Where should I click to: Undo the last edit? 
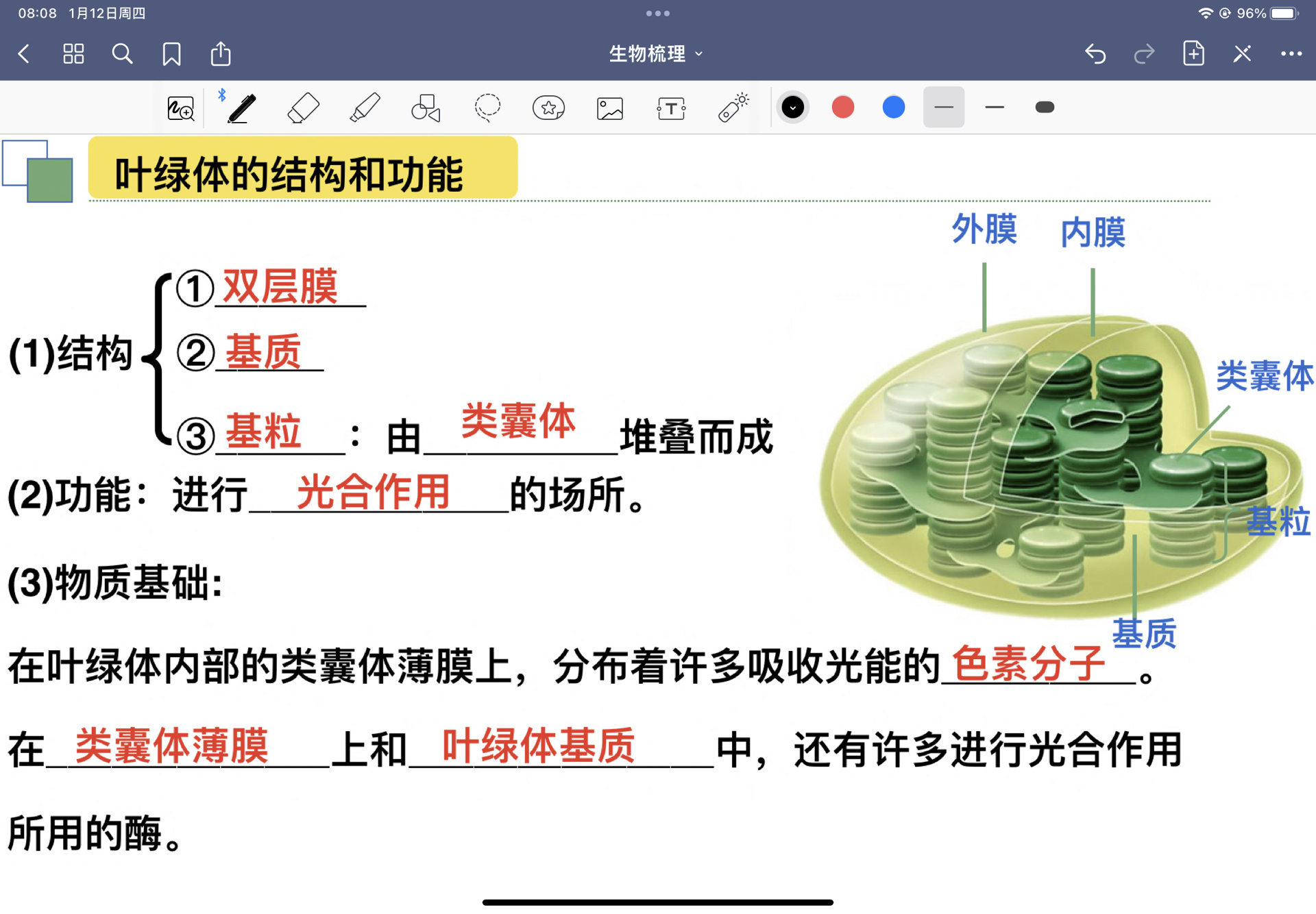coord(1095,53)
